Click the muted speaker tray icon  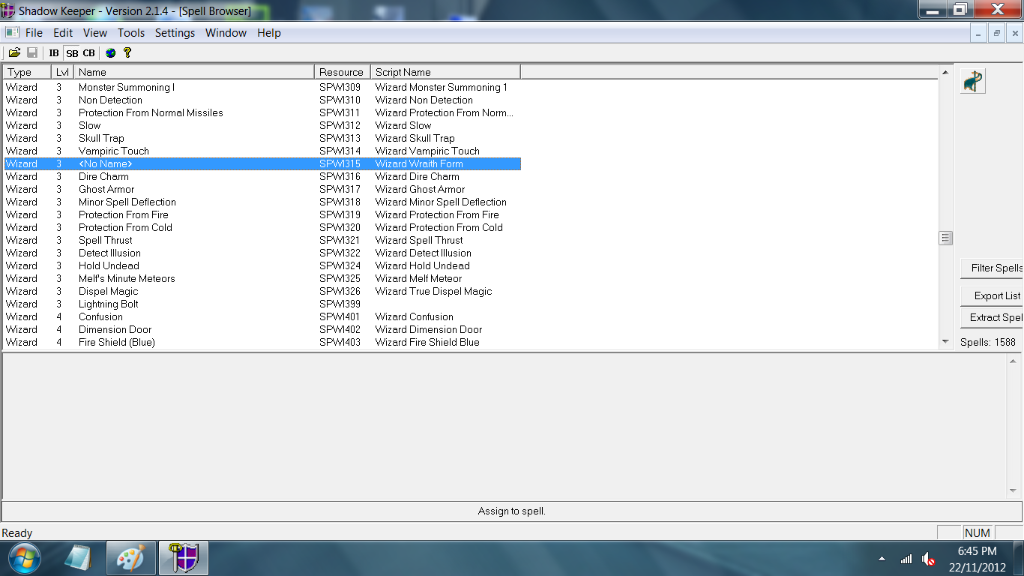pyautogui.click(x=929, y=559)
